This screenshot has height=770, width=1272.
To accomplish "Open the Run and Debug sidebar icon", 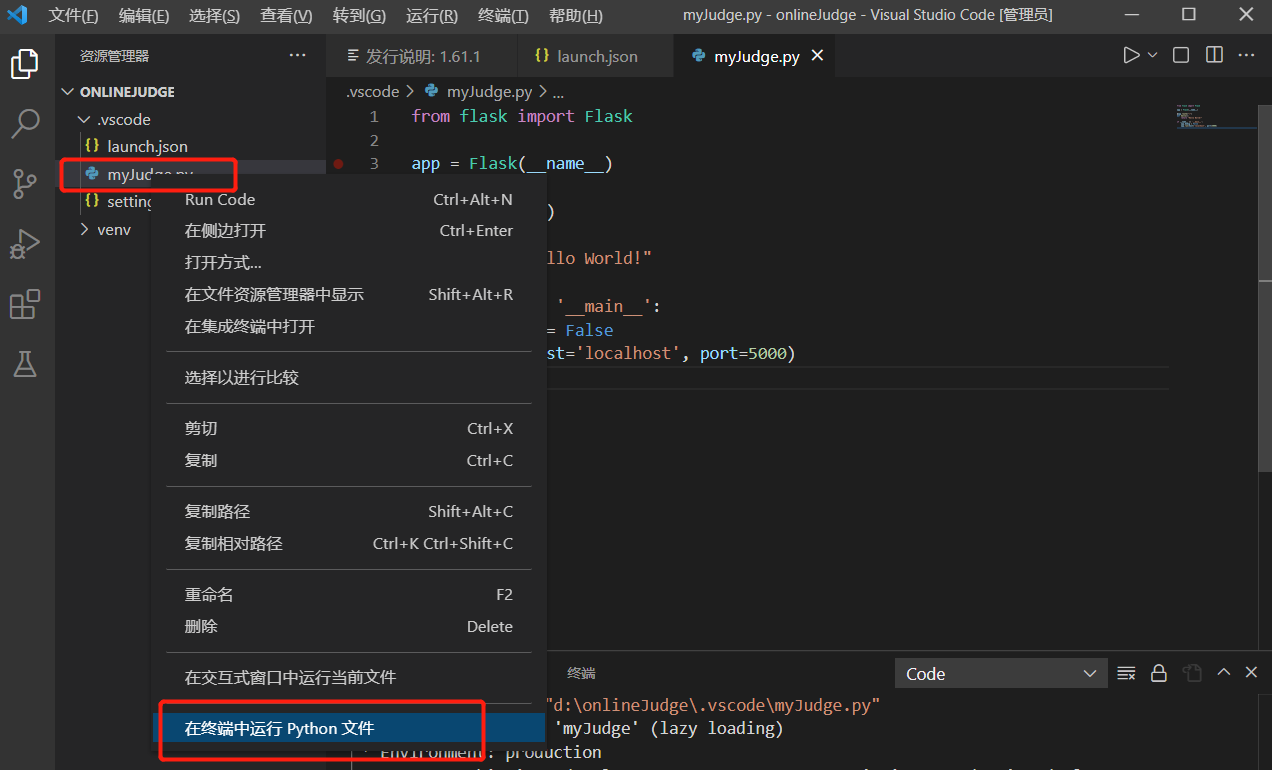I will click(x=25, y=244).
